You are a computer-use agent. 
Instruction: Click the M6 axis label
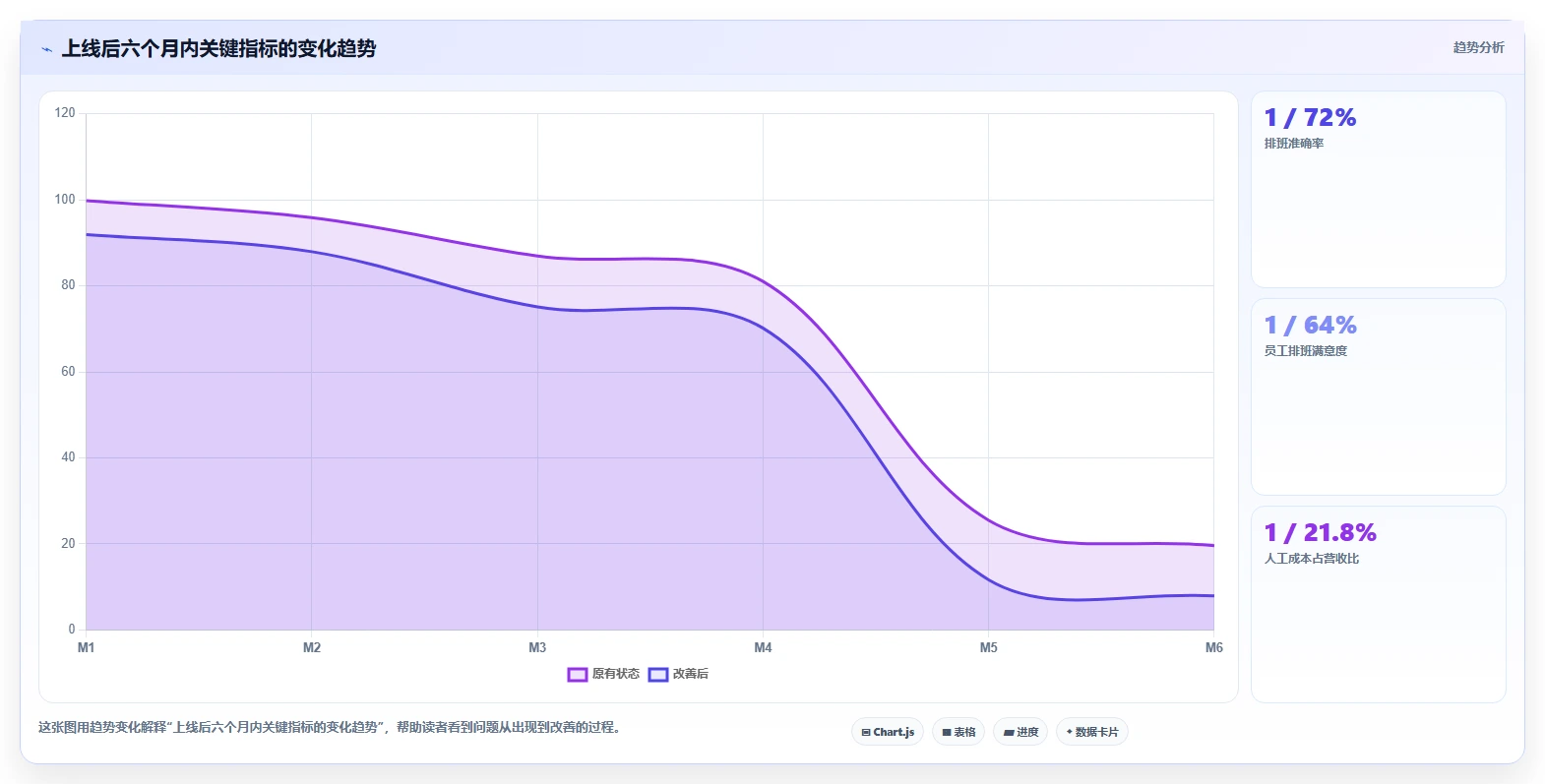[x=1214, y=647]
